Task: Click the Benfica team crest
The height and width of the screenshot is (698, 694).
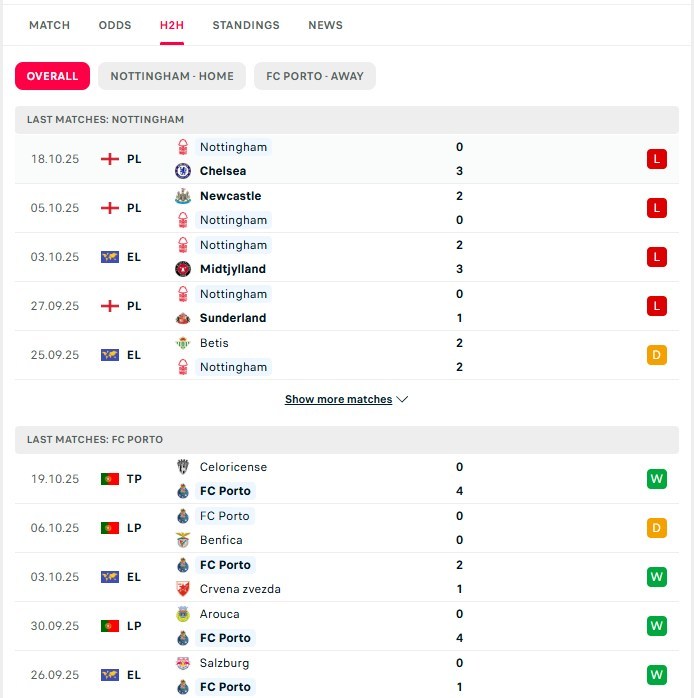Action: [183, 540]
